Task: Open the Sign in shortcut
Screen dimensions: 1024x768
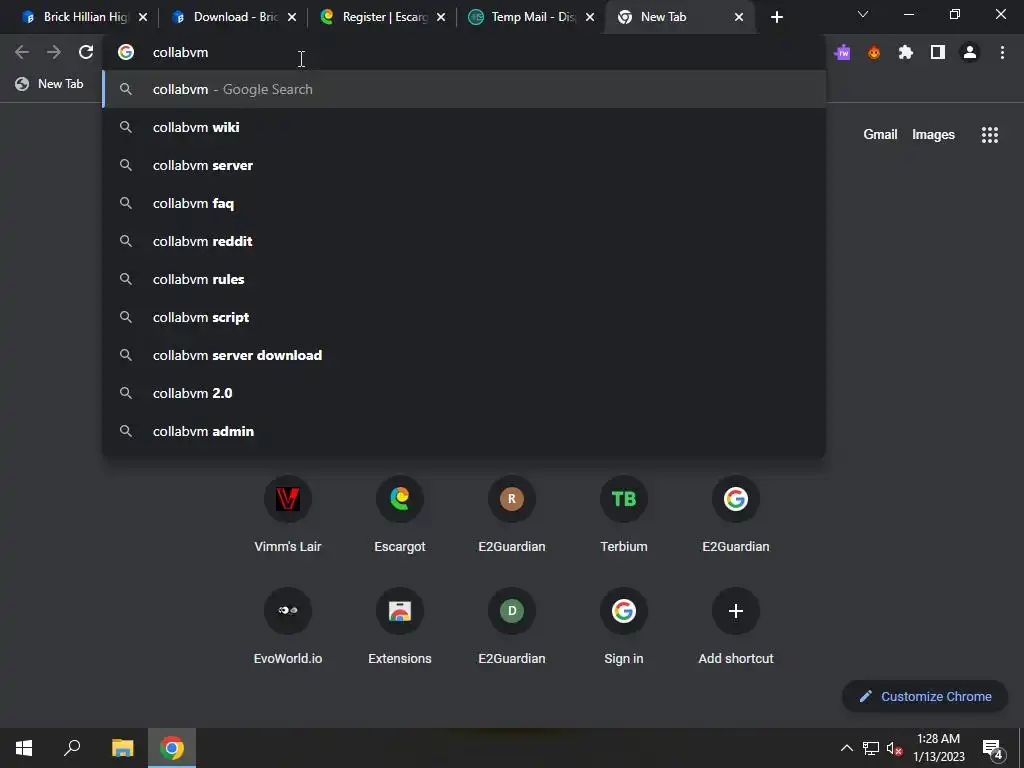Action: pyautogui.click(x=624, y=627)
